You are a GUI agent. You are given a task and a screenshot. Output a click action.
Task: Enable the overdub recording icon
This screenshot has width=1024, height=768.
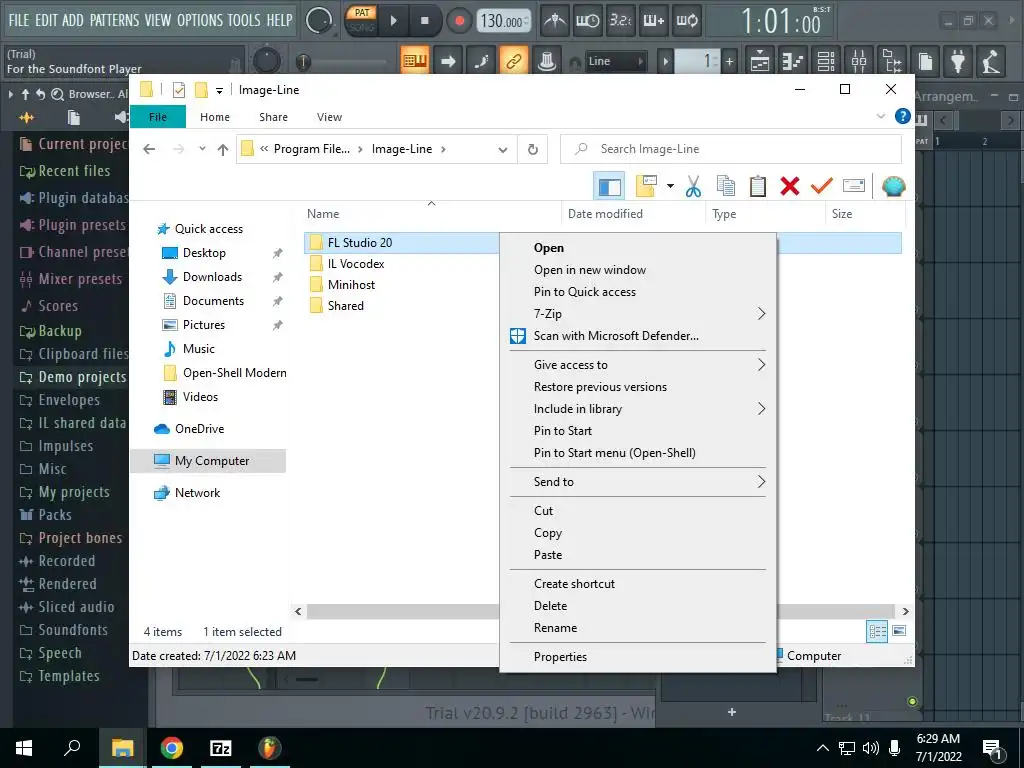point(654,21)
